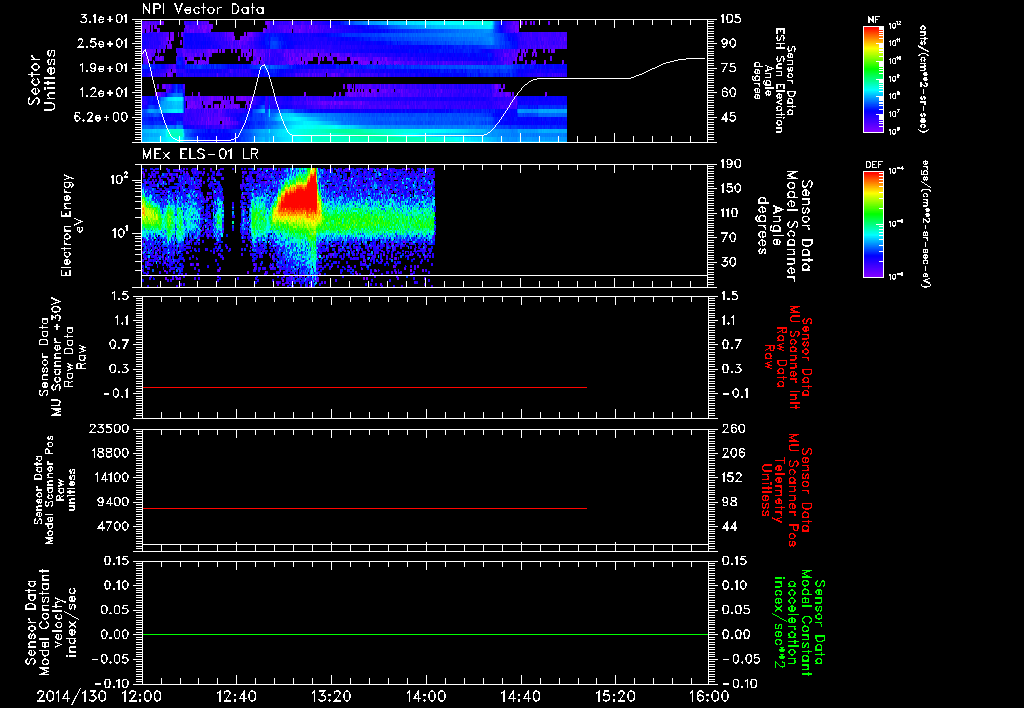1024x708 pixels.
Task: Click the DEF energy flux color bar
Action: coord(873,223)
